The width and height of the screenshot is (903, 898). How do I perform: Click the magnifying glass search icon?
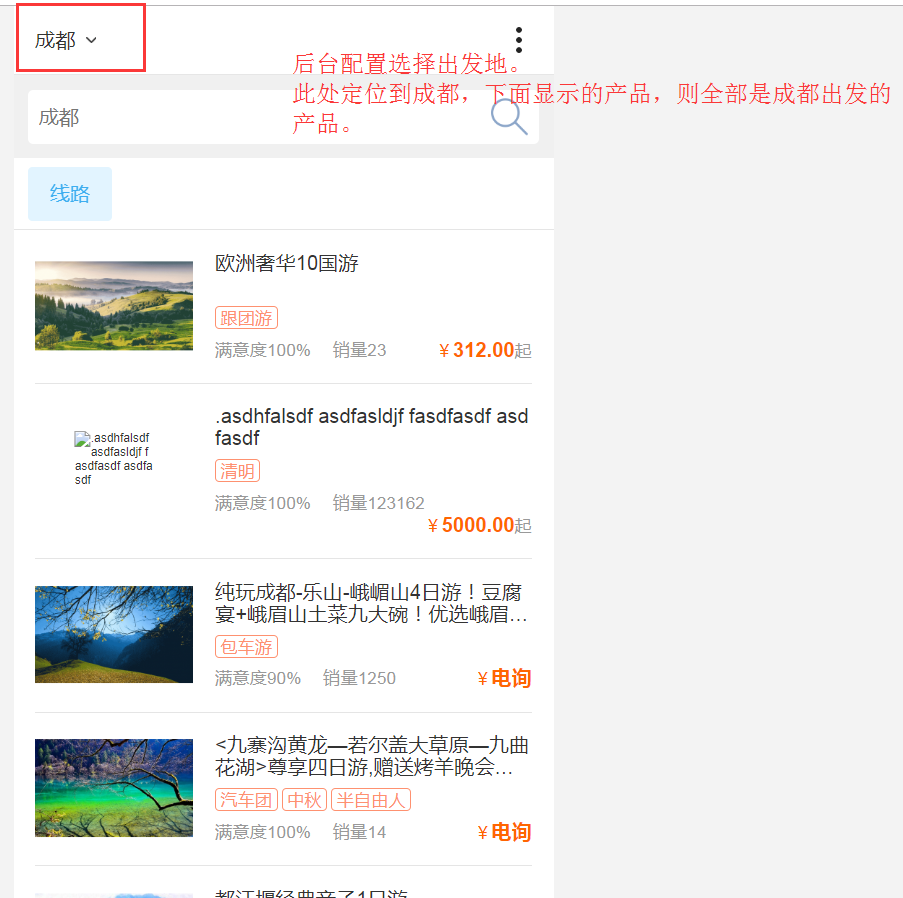(509, 118)
